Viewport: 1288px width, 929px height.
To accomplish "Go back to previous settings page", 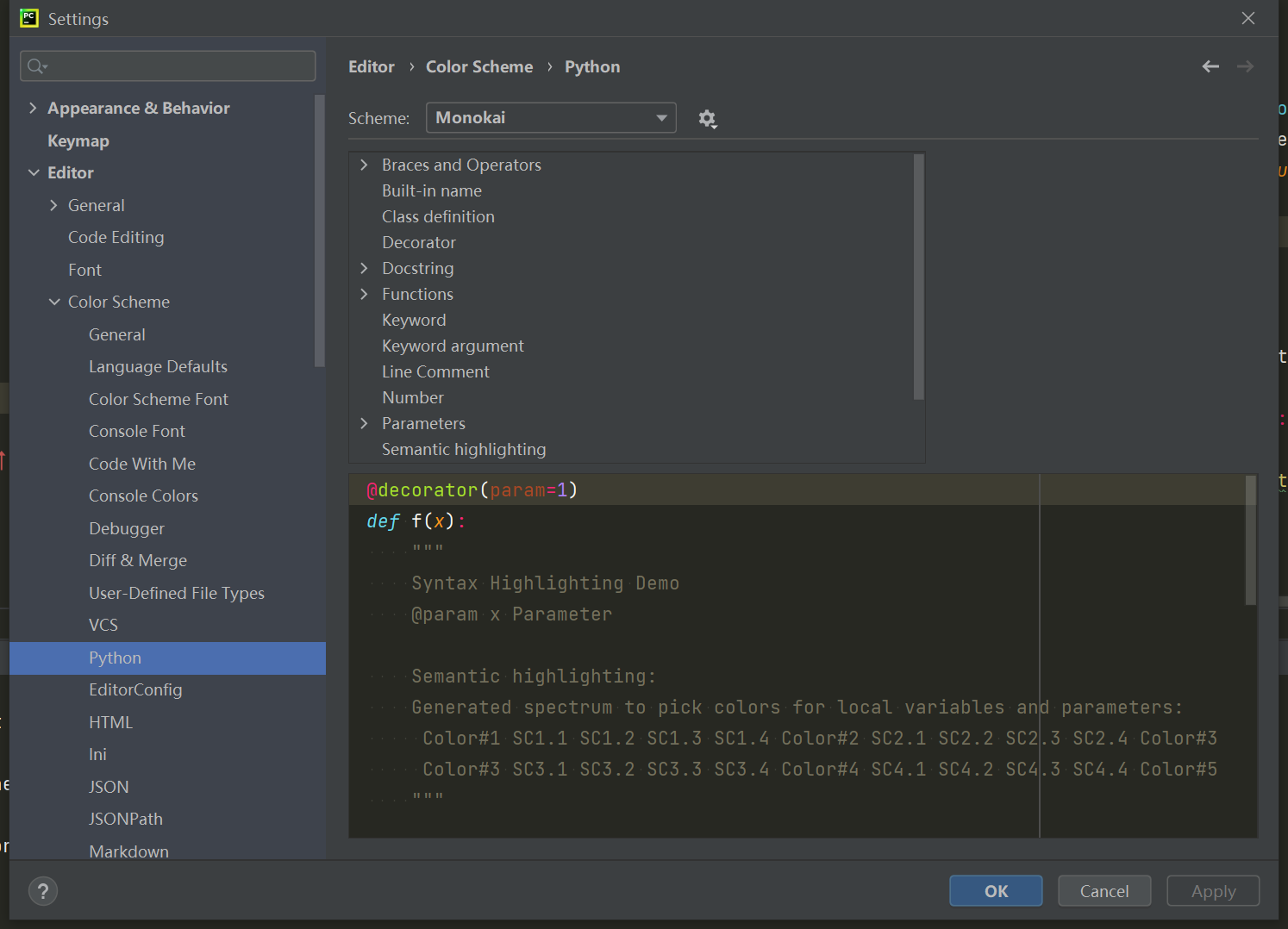I will [x=1210, y=66].
